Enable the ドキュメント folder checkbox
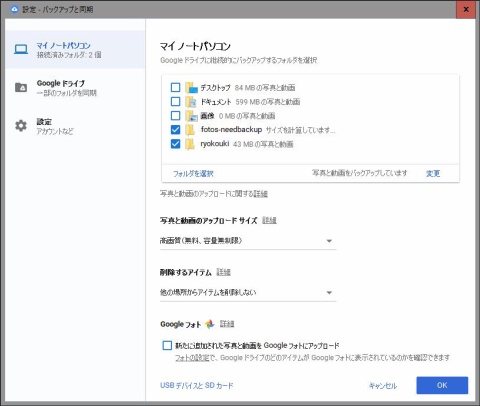The width and height of the screenshot is (480, 406). pos(175,102)
